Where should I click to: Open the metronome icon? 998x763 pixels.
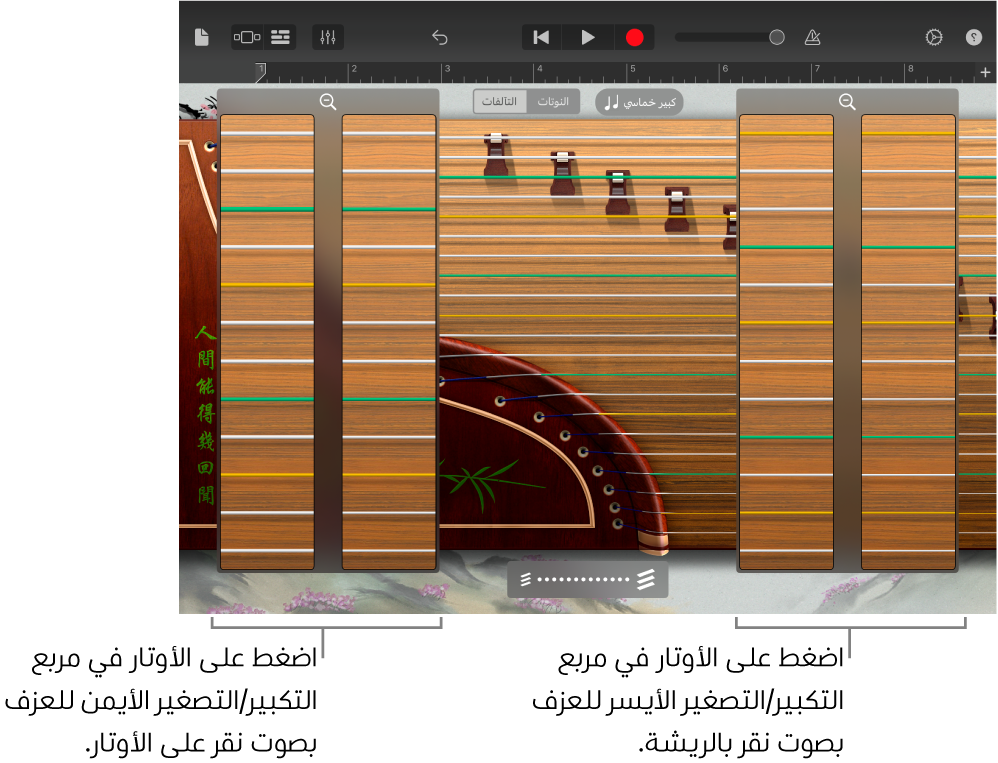[812, 37]
